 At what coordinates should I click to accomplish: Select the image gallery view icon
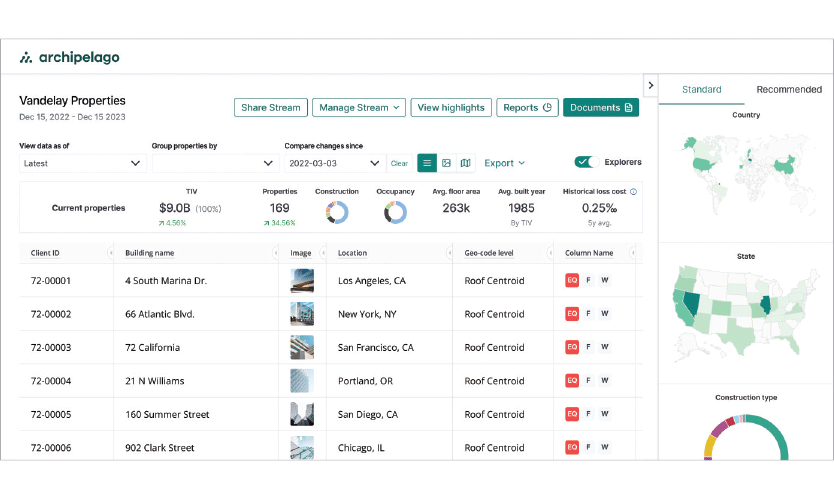point(446,163)
